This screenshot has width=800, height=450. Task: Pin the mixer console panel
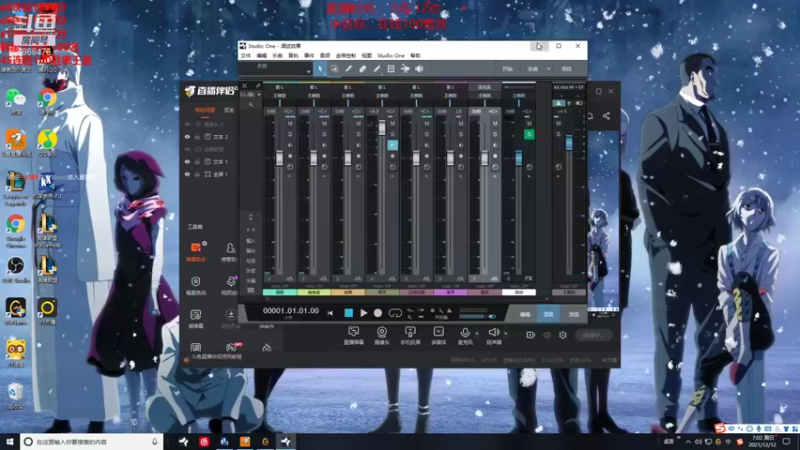tap(258, 86)
